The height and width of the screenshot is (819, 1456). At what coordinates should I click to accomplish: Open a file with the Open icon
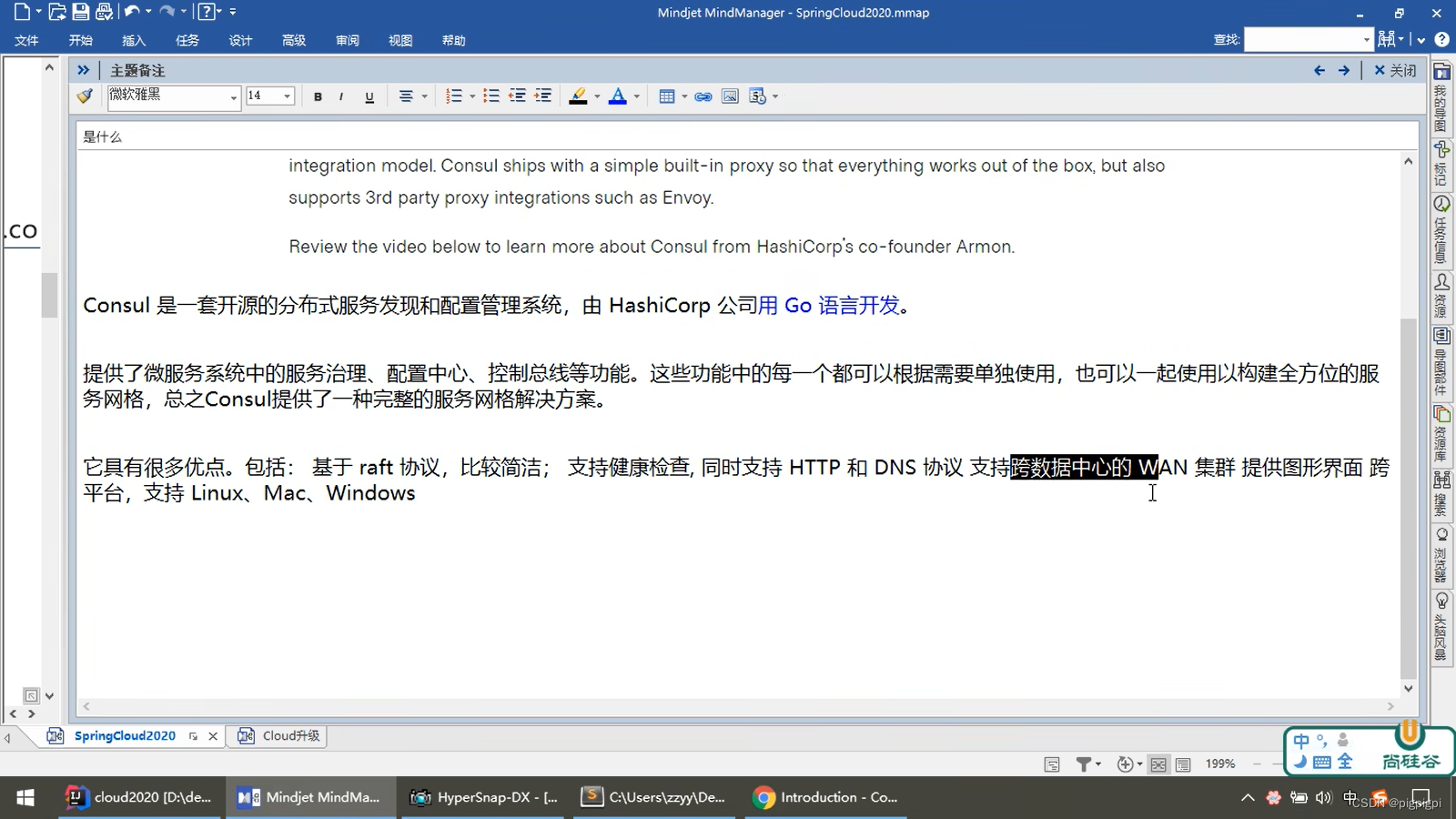(x=56, y=12)
